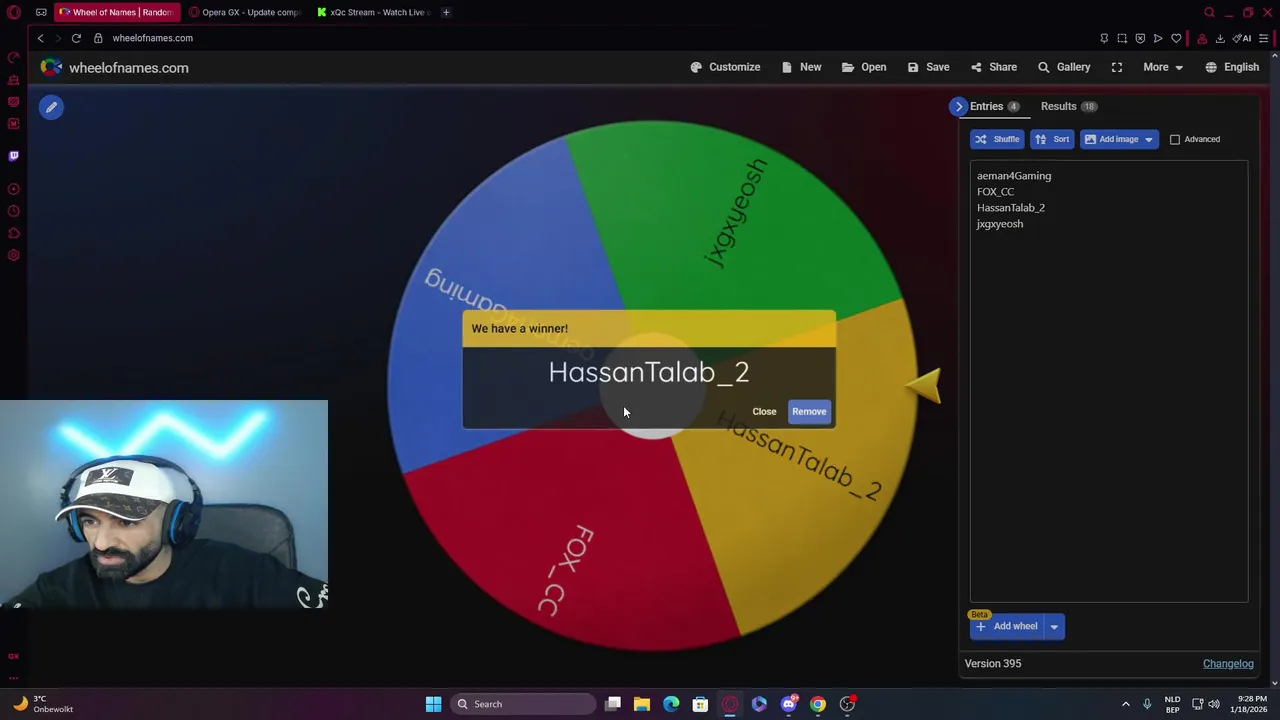
Task: Click the Opera GX menu logo
Action: point(14,12)
